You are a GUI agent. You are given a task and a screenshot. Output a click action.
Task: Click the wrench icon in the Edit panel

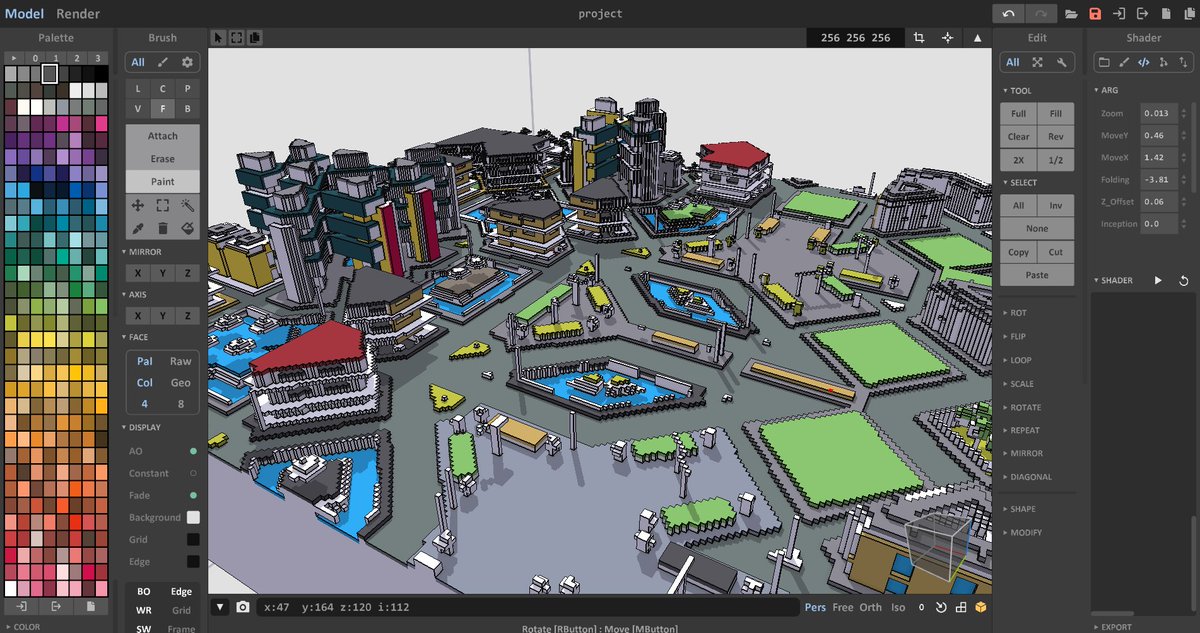tap(1063, 62)
